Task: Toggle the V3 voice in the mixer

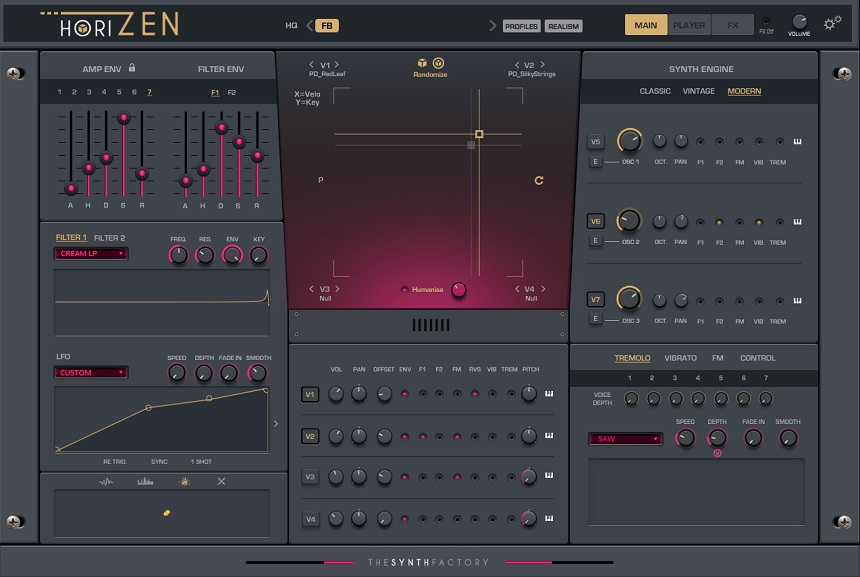Action: click(310, 477)
